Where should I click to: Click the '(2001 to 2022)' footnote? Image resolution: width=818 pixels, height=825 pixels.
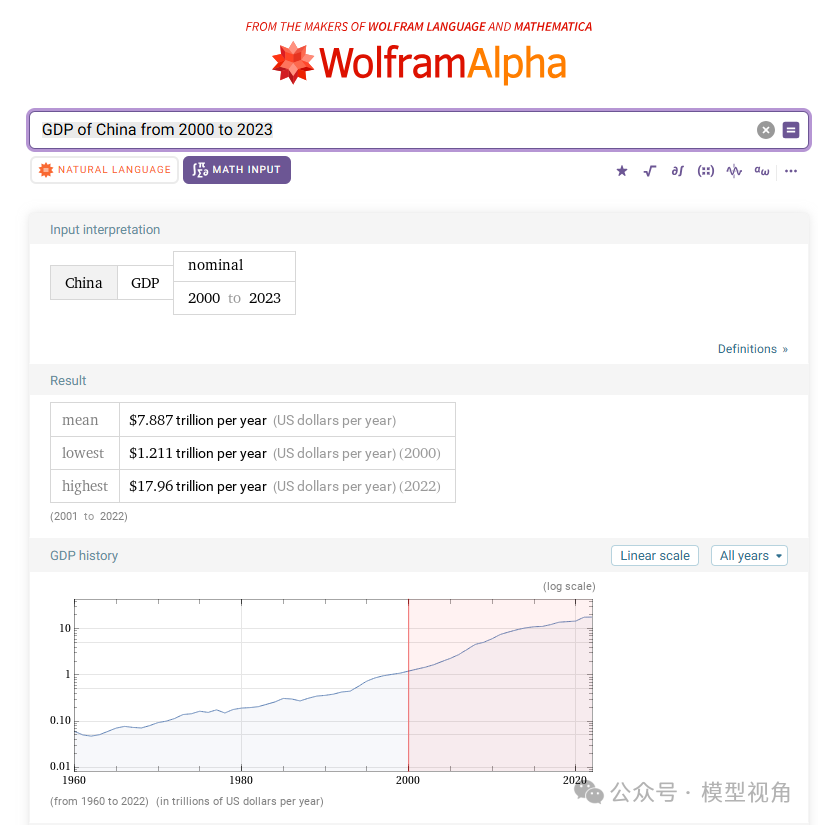(89, 516)
